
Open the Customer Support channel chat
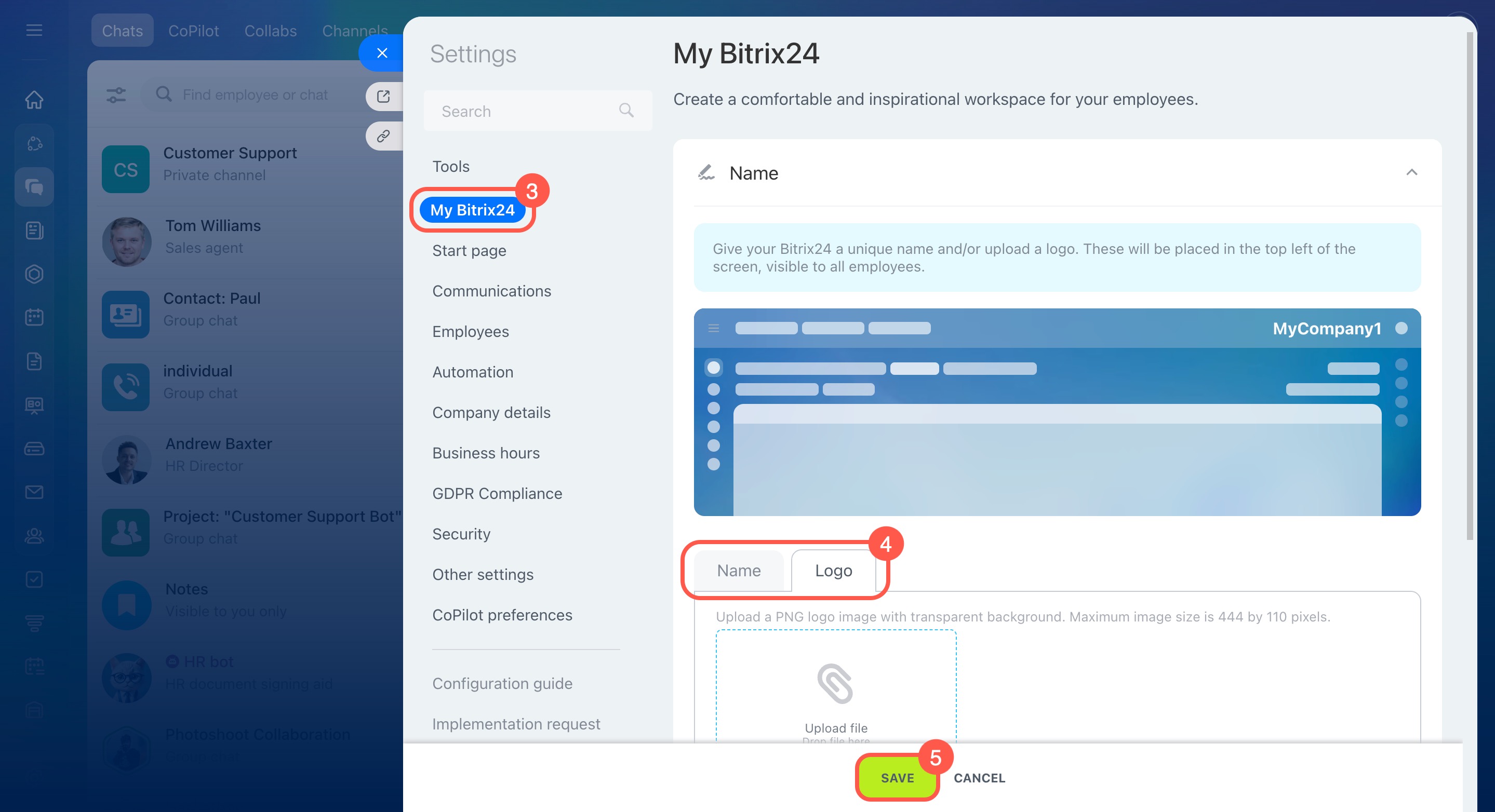pos(229,164)
